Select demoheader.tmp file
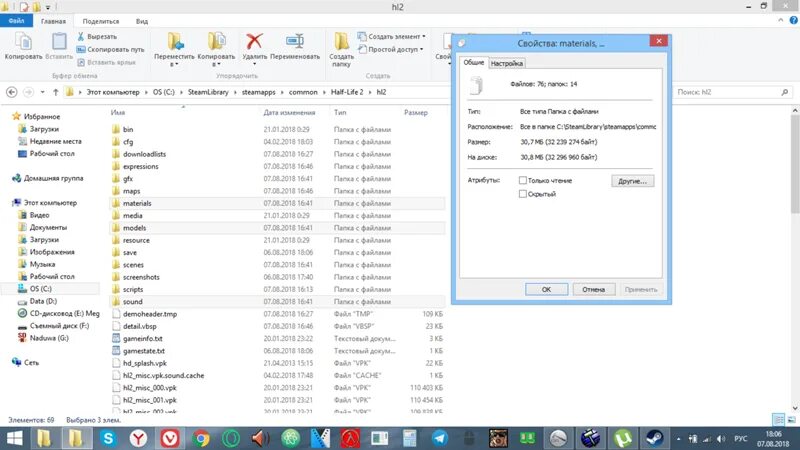This screenshot has height=450, width=800. 277,314
